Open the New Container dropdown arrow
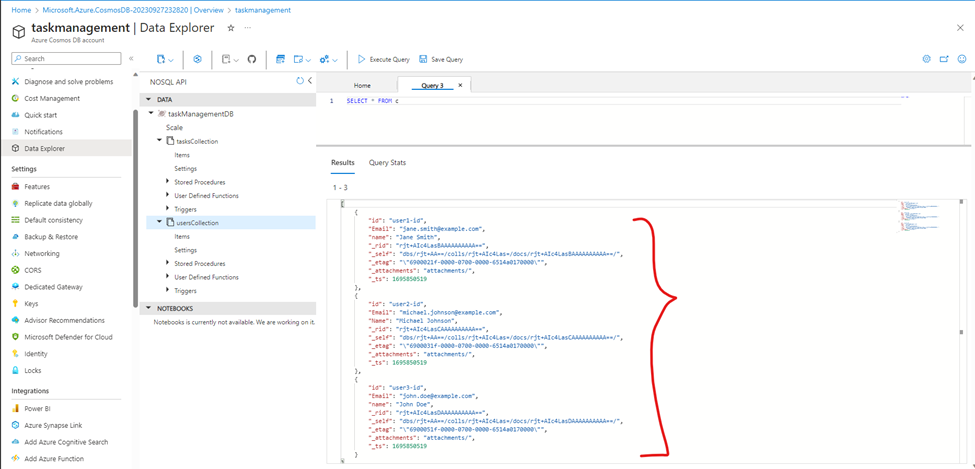 click(x=171, y=60)
